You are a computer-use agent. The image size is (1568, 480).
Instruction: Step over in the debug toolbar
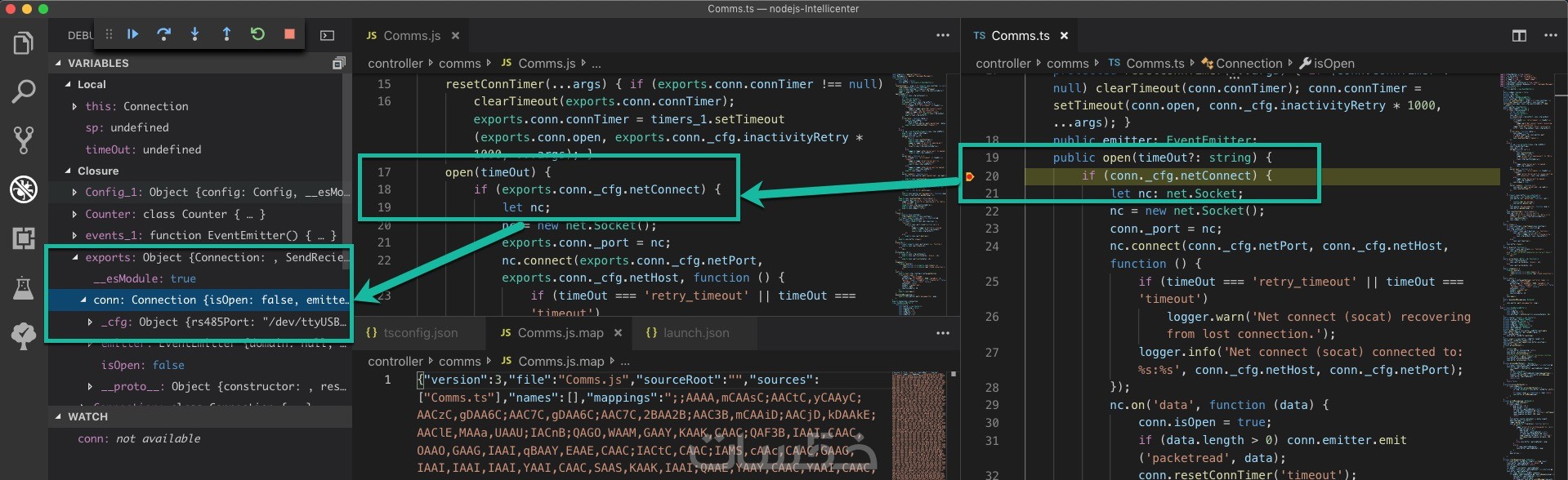[x=163, y=34]
